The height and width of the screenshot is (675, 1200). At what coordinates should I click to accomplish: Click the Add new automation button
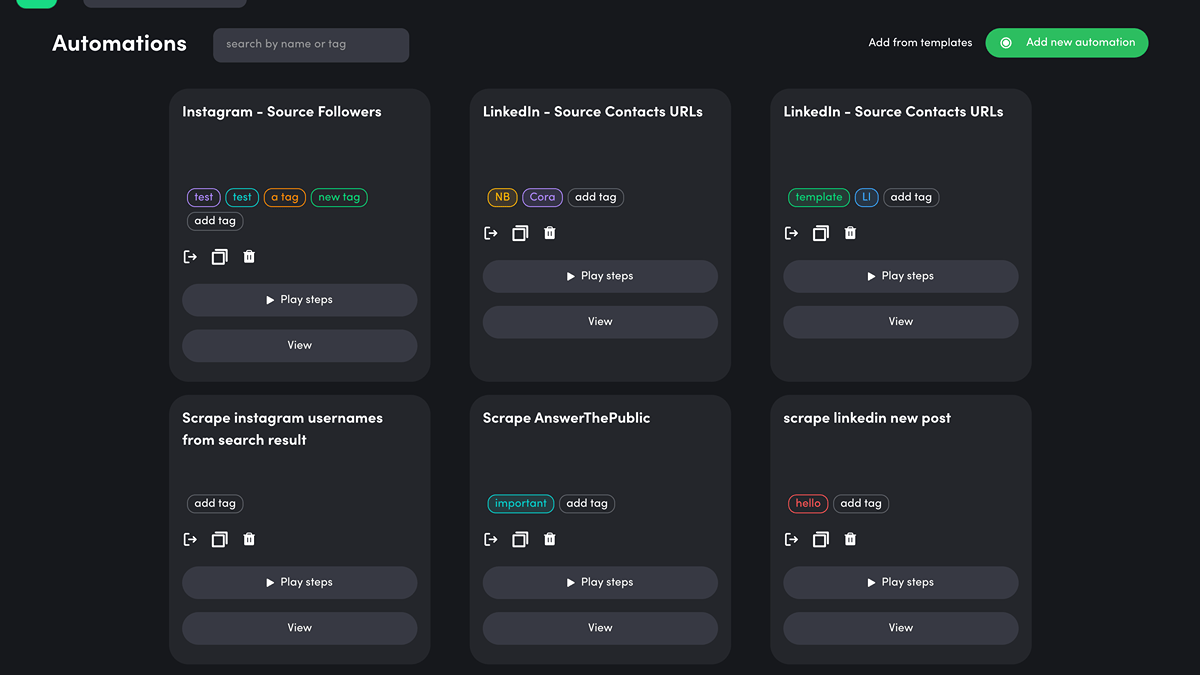coord(1066,43)
